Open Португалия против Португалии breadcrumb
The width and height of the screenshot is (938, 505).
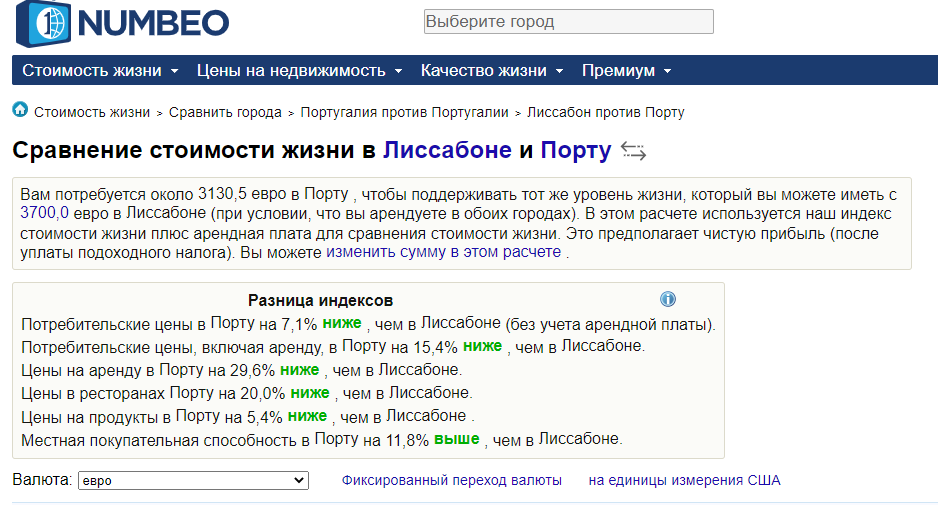[404, 113]
